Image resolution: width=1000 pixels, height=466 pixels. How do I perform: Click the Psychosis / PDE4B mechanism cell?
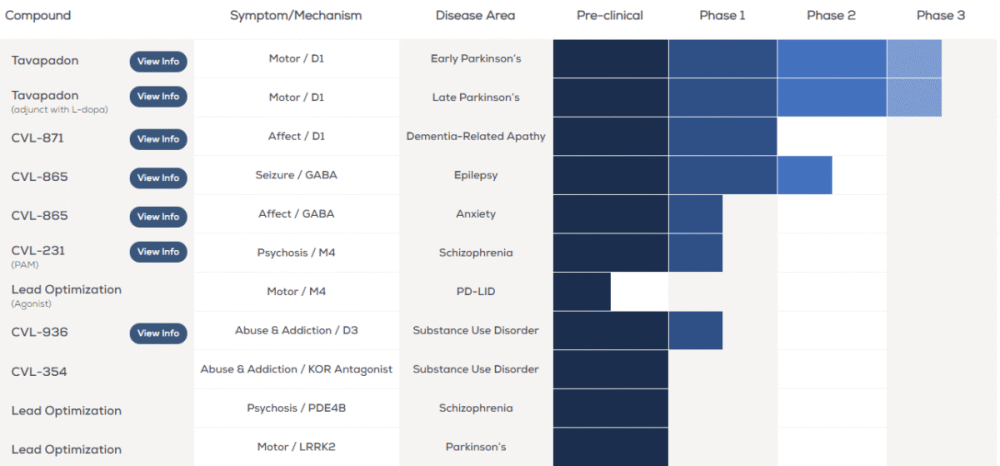click(x=296, y=408)
